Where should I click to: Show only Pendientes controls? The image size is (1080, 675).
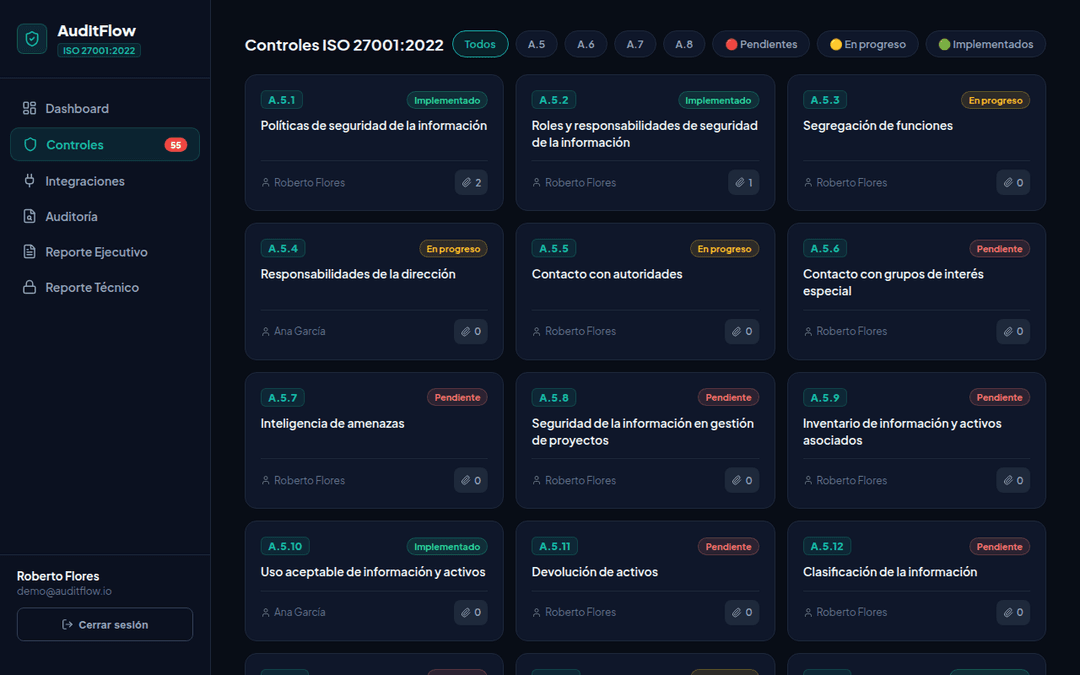coord(761,44)
